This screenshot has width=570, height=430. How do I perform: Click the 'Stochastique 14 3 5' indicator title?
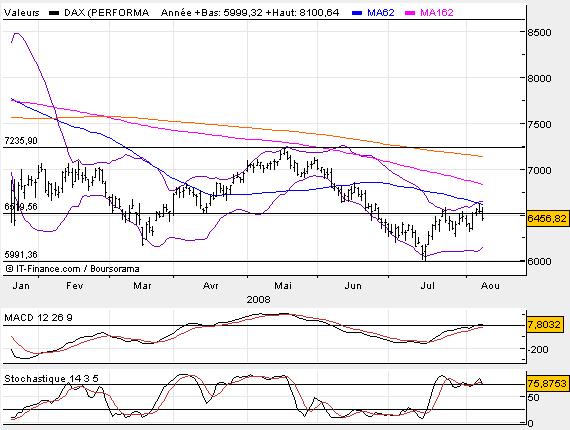[x=51, y=379]
